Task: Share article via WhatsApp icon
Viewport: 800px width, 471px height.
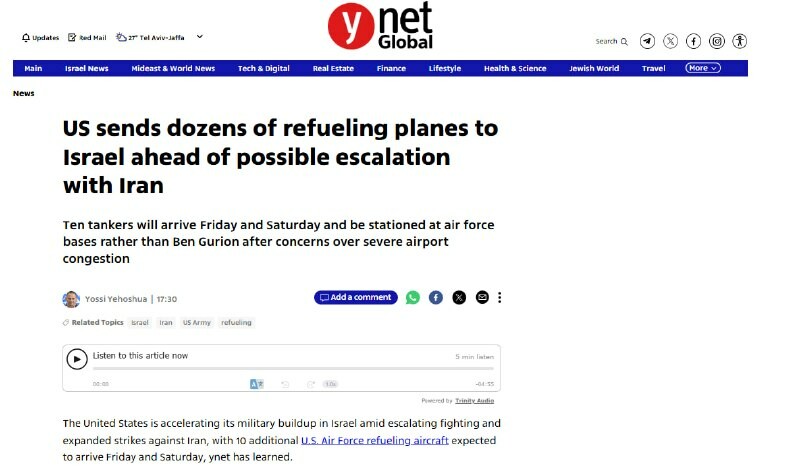Action: [x=413, y=298]
